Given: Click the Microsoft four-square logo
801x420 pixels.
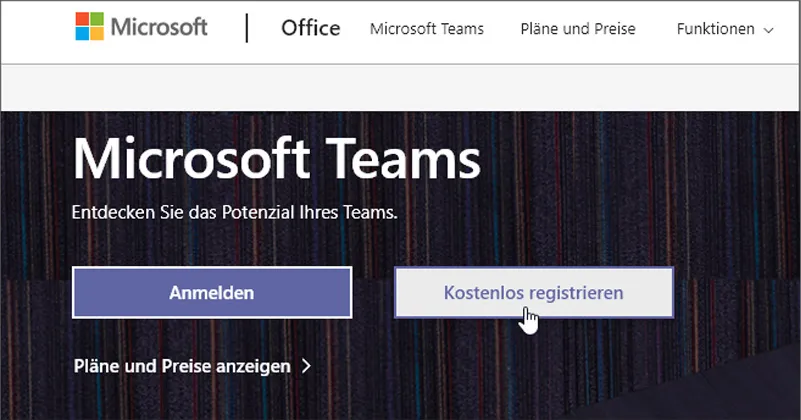Looking at the screenshot, I should [89, 27].
